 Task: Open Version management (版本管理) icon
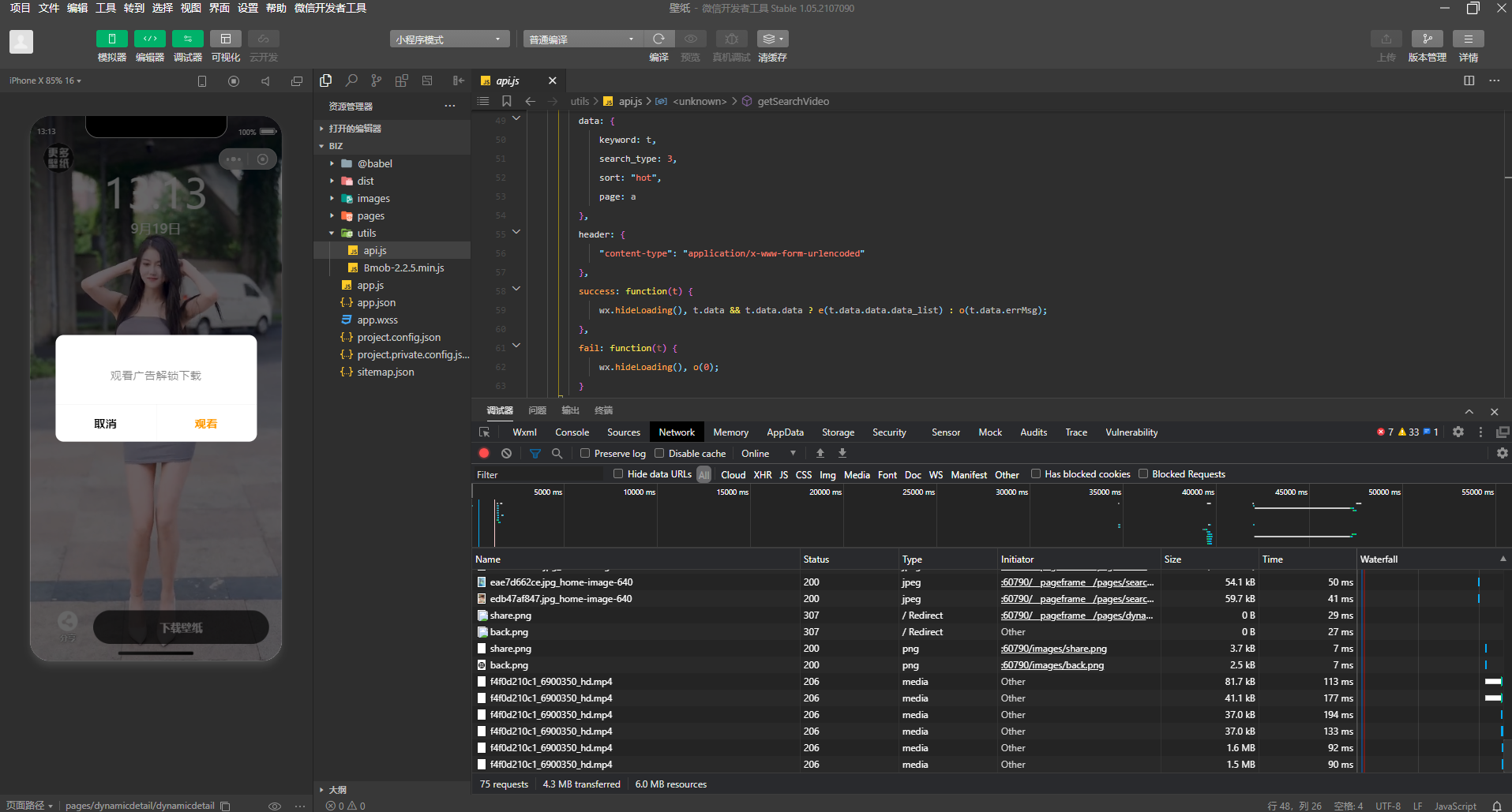click(1427, 39)
